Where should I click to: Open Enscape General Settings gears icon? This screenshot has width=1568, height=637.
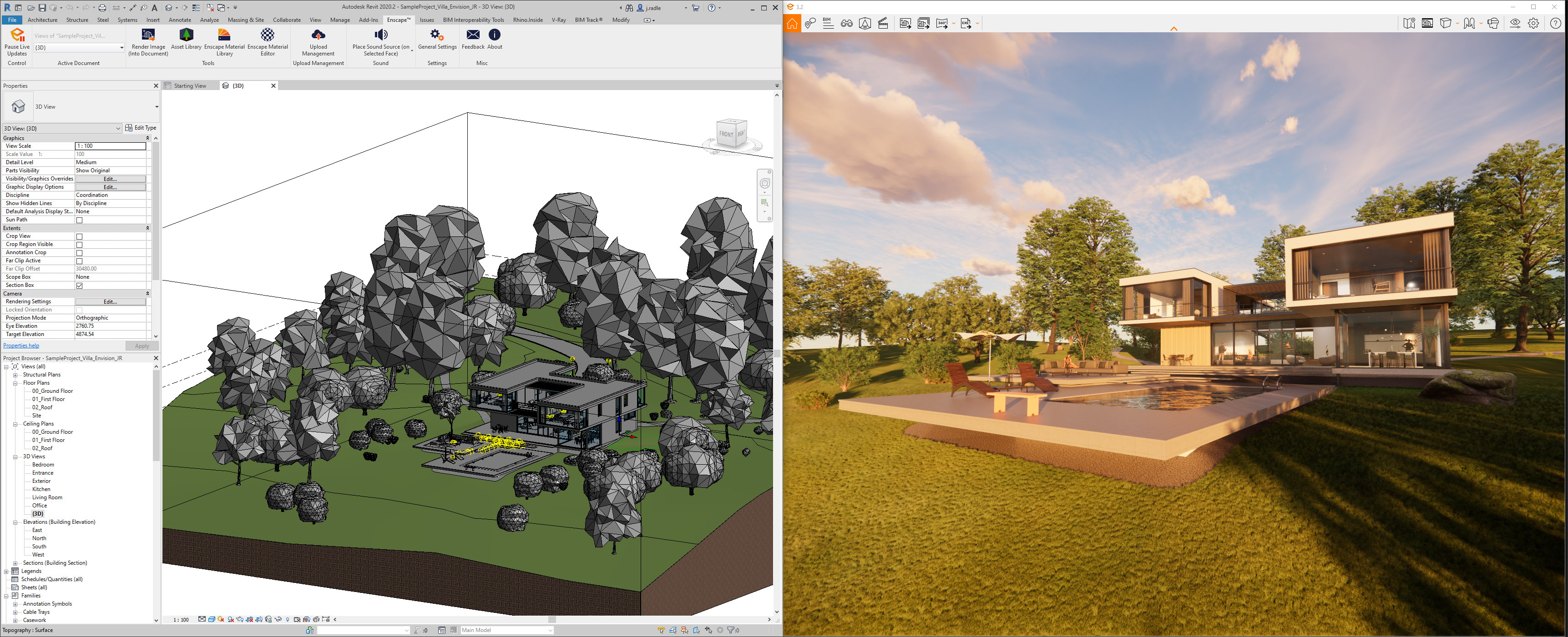tap(436, 35)
